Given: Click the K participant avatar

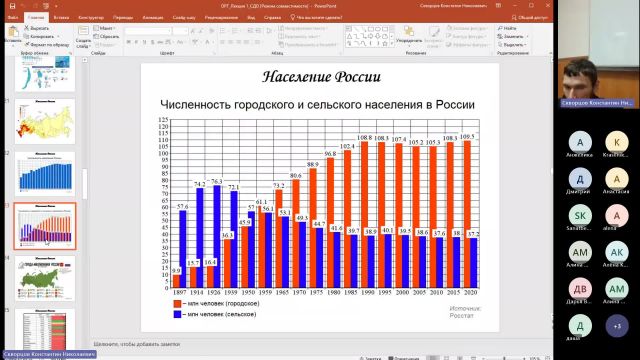Looking at the screenshot, I should (617, 142).
